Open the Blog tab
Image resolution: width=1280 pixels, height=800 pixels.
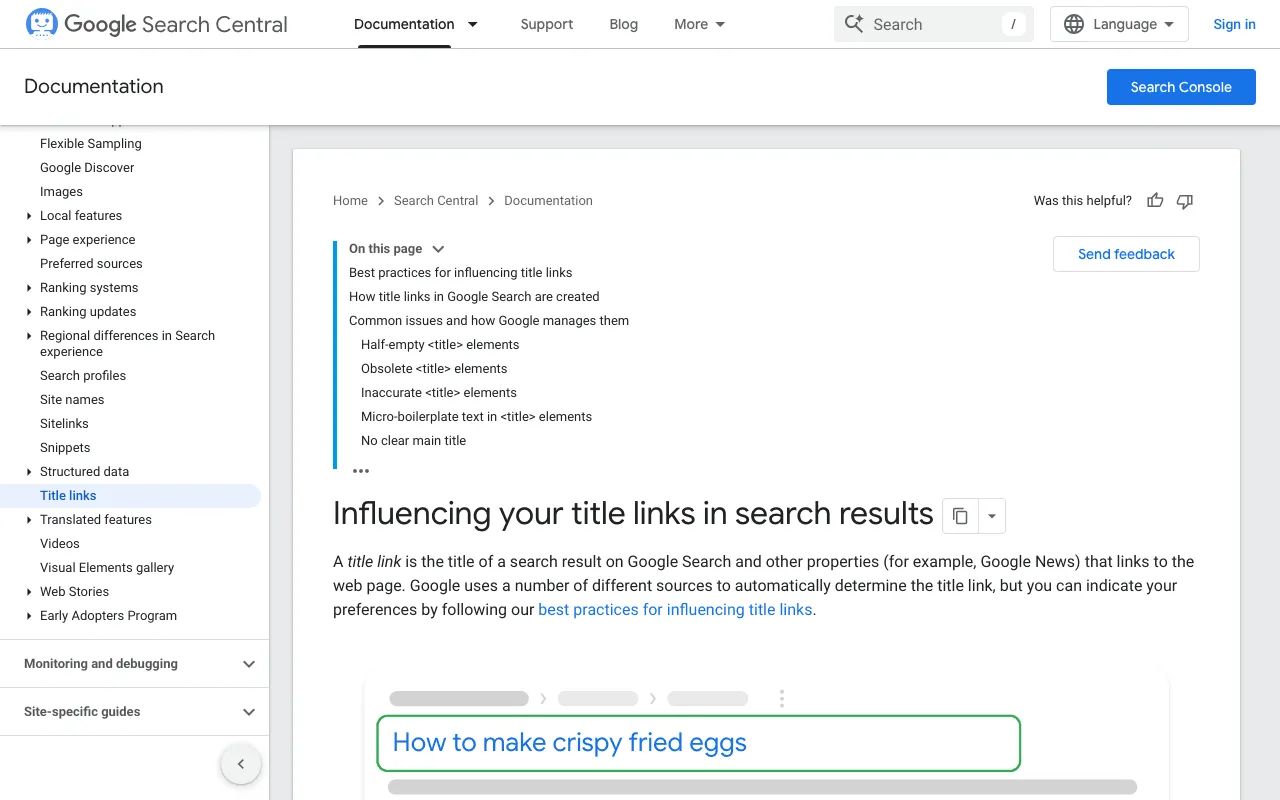[624, 24]
